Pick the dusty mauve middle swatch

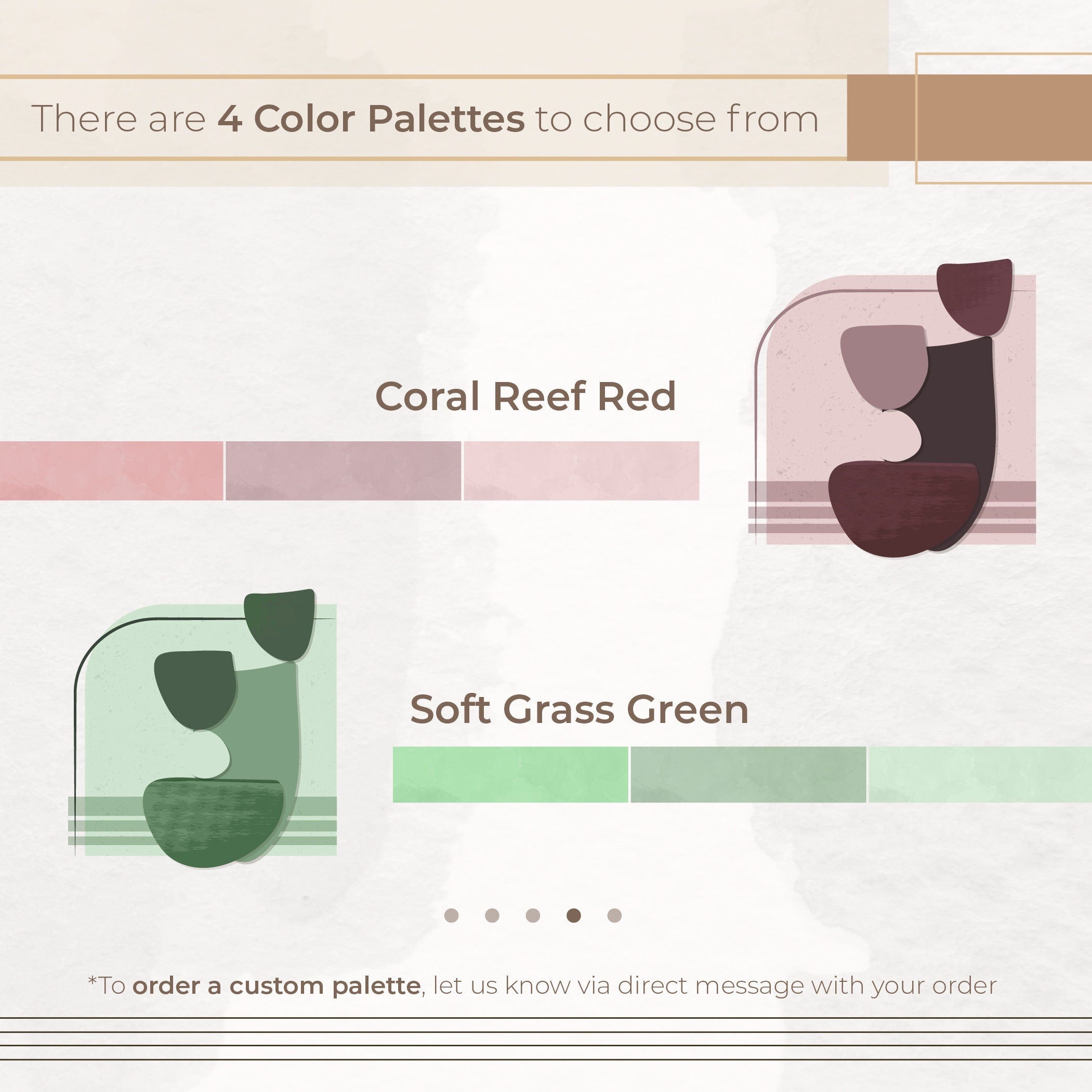tap(343, 471)
